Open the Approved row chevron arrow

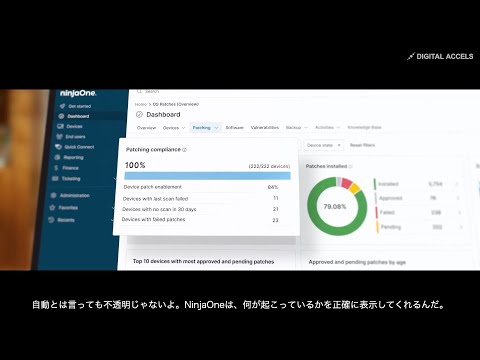[x=458, y=198]
